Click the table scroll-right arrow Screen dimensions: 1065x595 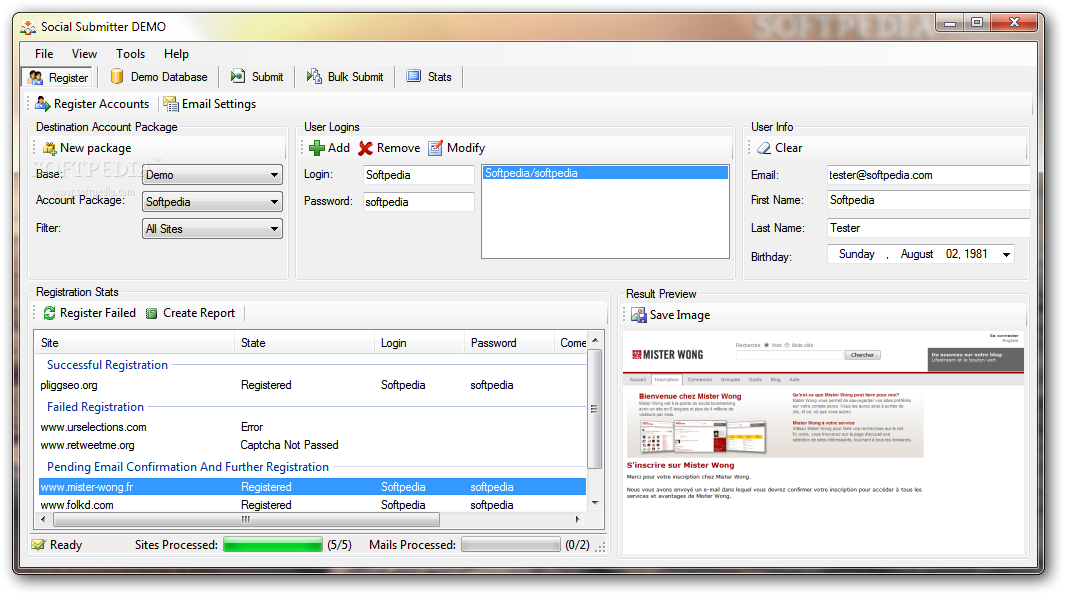click(x=578, y=520)
